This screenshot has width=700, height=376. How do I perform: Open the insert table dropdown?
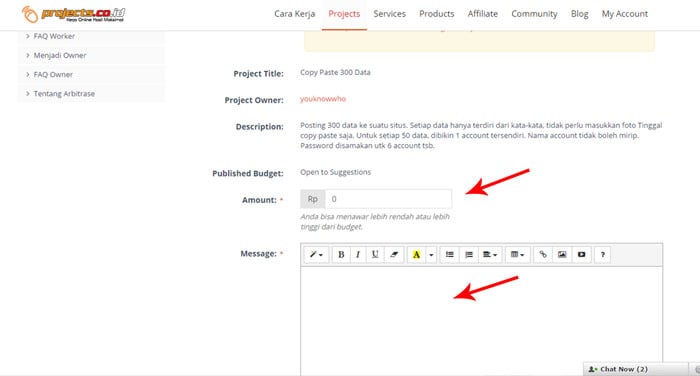517,255
